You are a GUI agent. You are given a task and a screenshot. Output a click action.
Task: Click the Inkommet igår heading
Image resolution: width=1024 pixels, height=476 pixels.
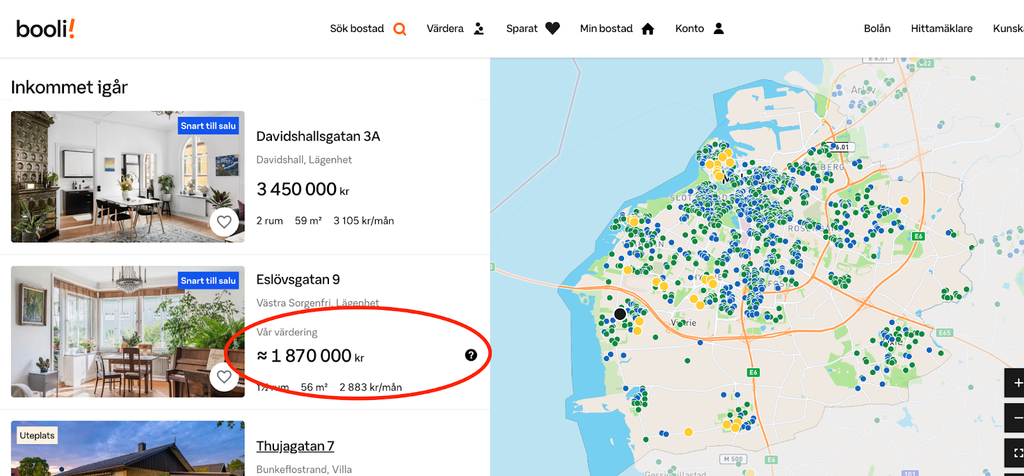click(x=69, y=87)
